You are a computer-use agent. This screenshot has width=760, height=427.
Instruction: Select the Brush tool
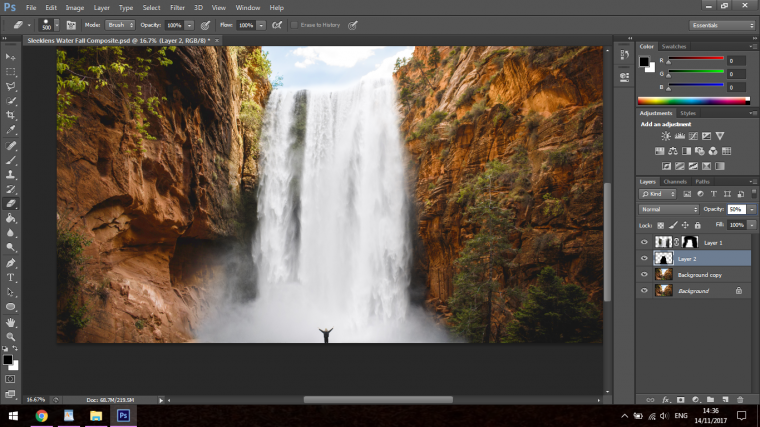coord(10,160)
